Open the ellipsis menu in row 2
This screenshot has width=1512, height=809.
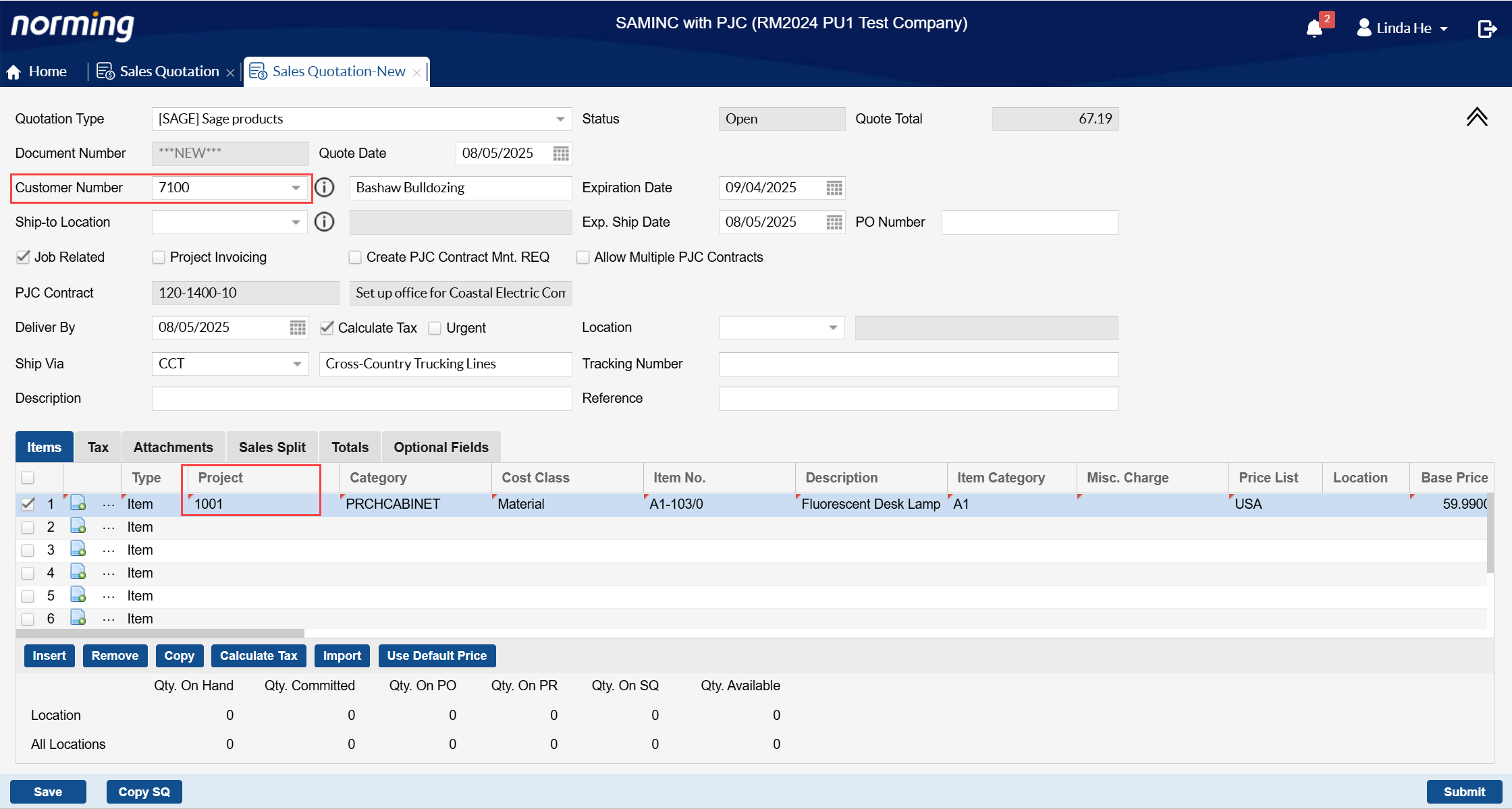point(109,528)
